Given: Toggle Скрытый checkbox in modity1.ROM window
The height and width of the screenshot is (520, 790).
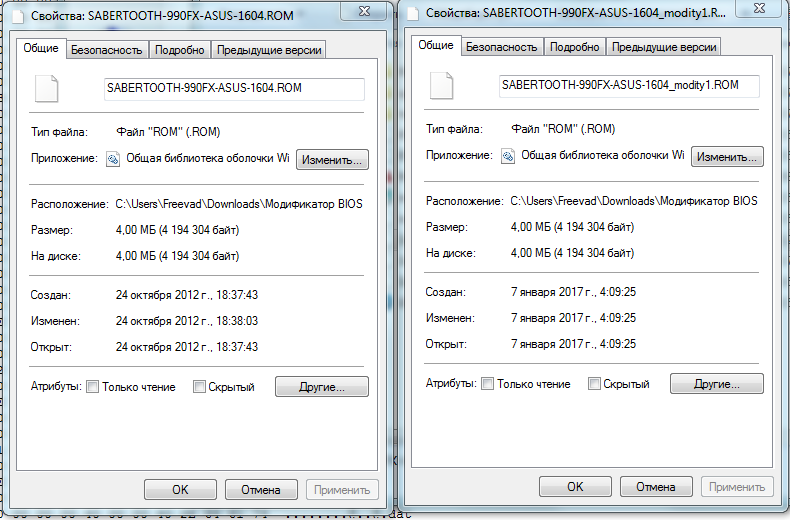Looking at the screenshot, I should (594, 384).
